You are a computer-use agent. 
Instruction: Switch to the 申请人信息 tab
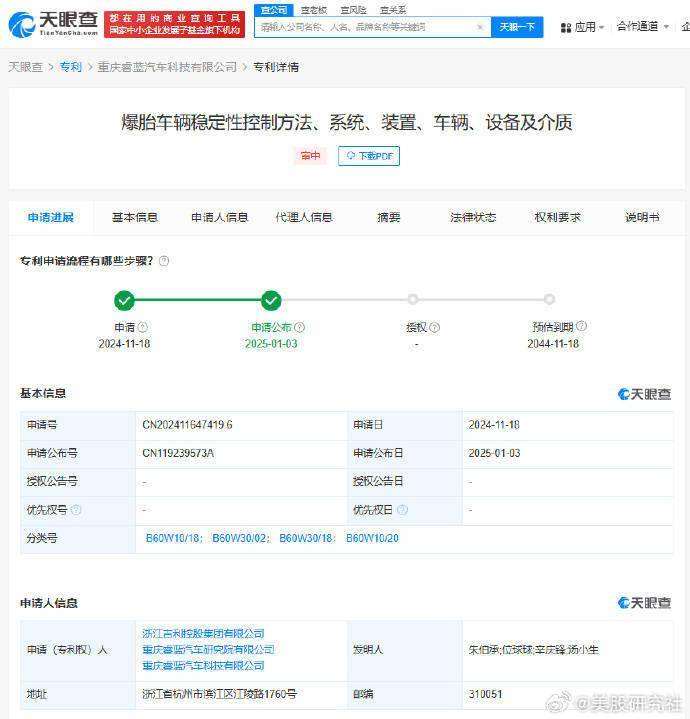(x=220, y=217)
